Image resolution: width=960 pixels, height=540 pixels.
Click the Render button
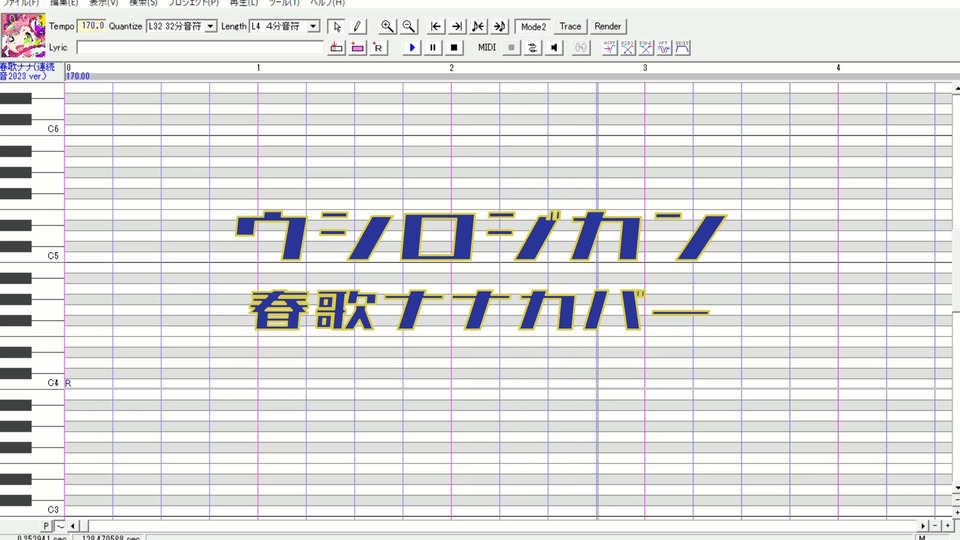click(607, 26)
